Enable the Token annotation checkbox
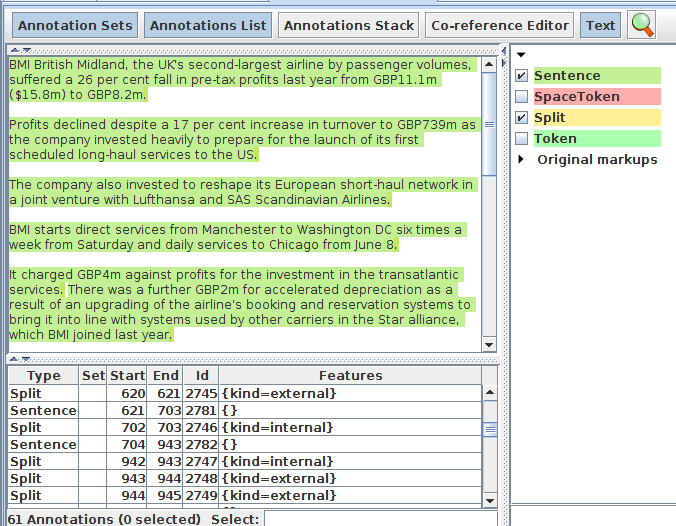 tap(522, 139)
